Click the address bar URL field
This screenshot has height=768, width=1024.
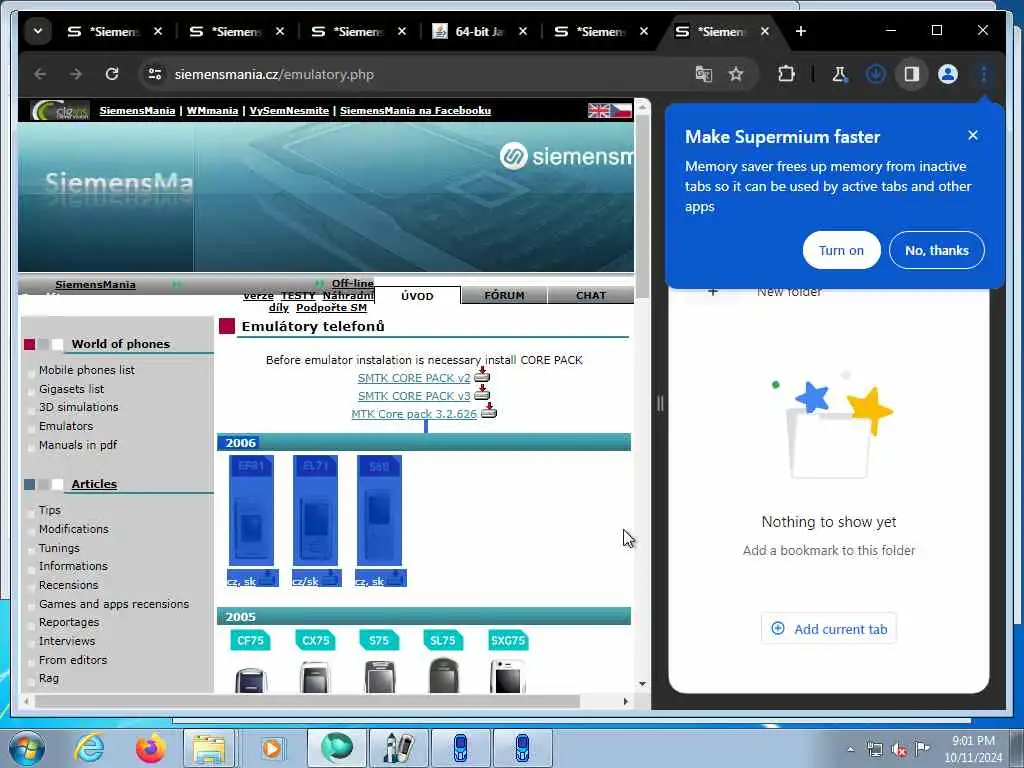click(418, 74)
